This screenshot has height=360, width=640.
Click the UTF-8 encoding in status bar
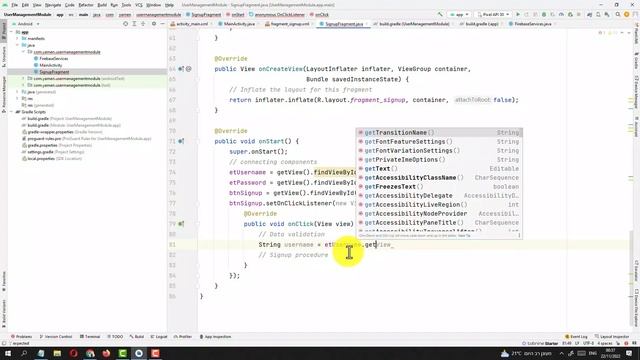(x=589, y=344)
